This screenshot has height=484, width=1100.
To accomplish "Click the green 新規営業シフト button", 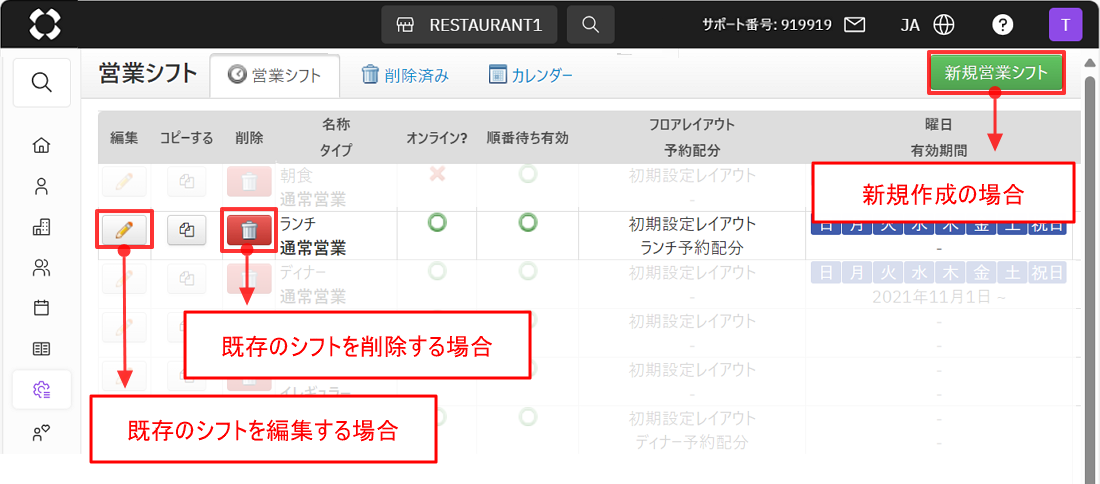I will click(x=995, y=73).
